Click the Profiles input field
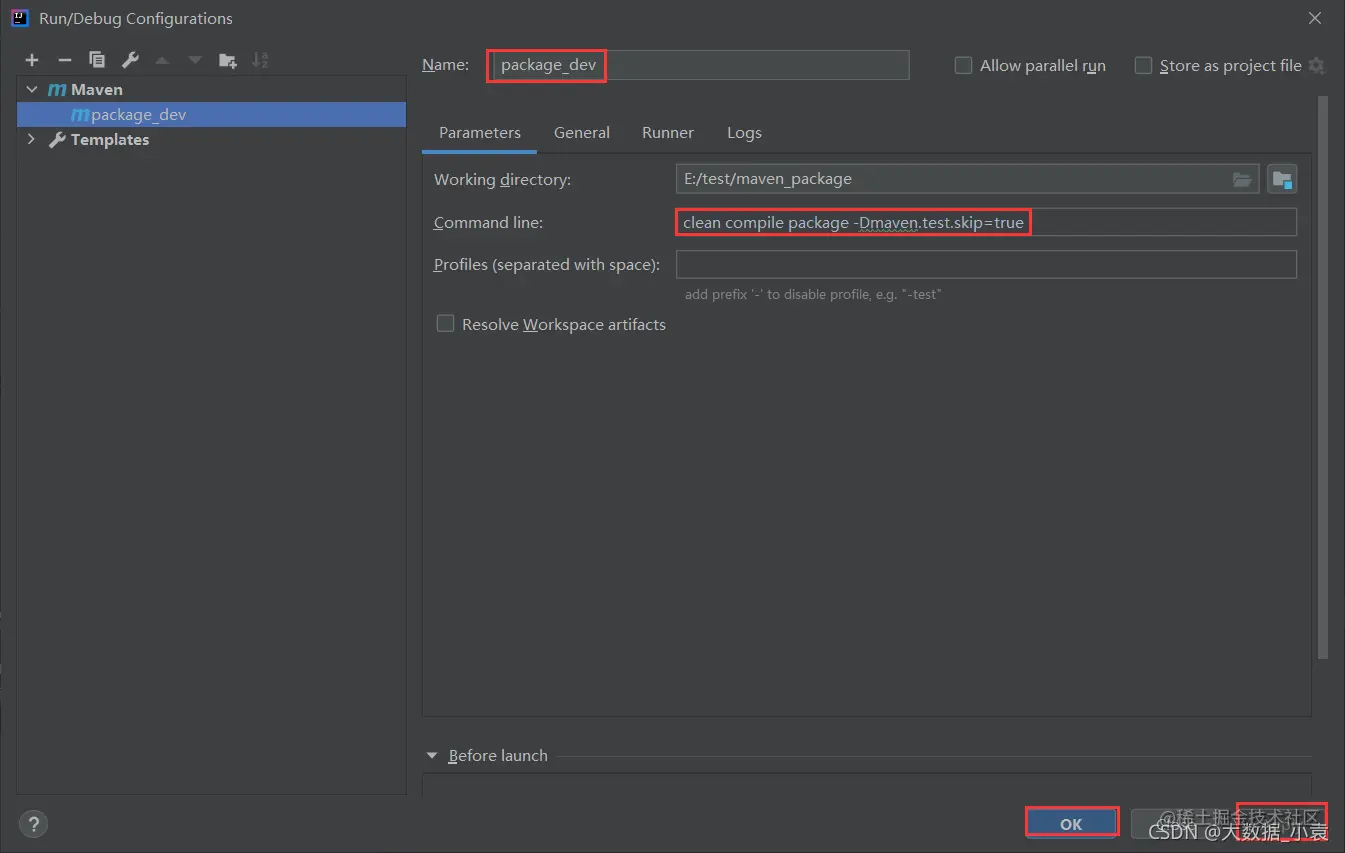Viewport: 1345px width, 853px height. point(986,264)
